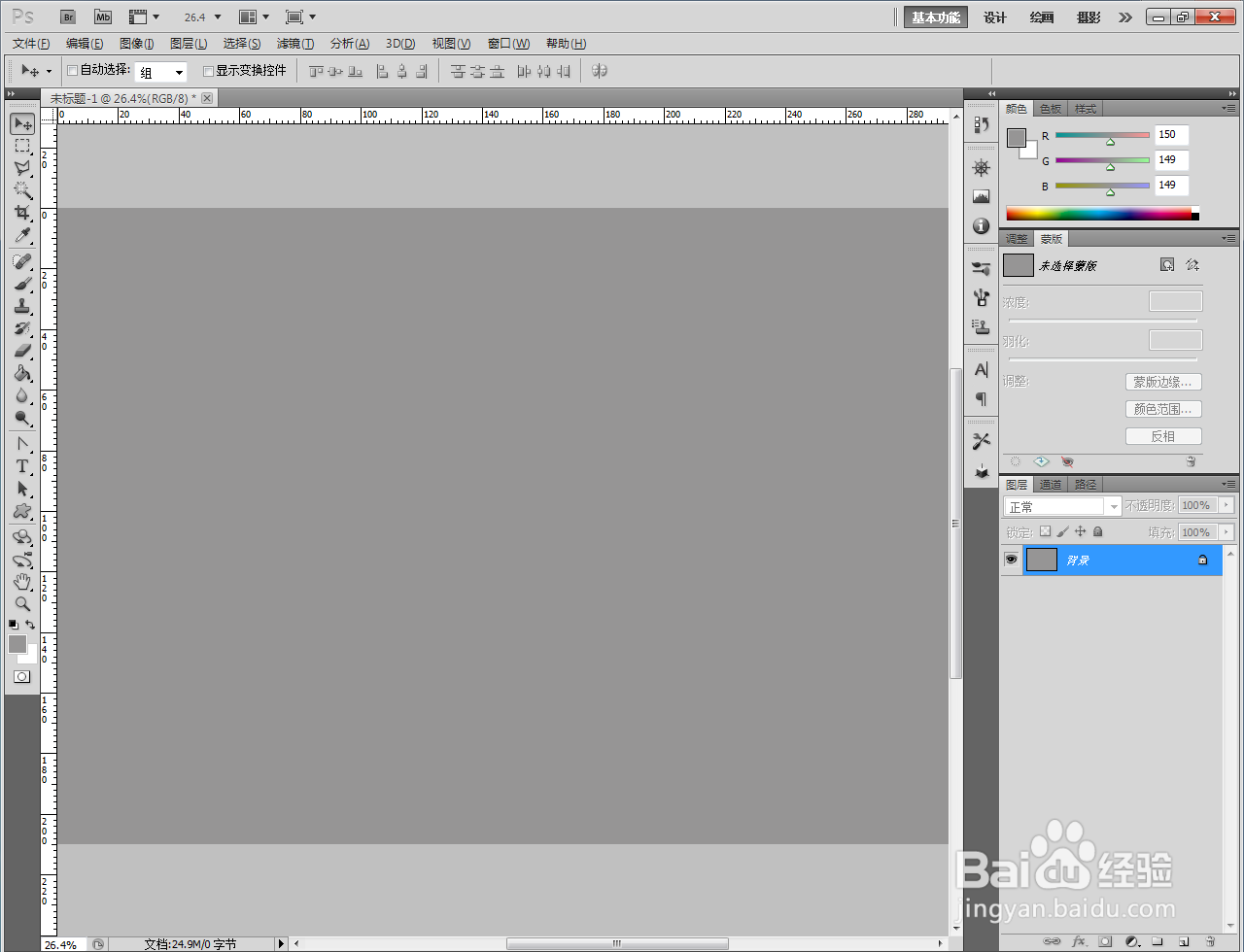The image size is (1244, 952).
Task: Click the layer style fx button
Action: click(1079, 941)
